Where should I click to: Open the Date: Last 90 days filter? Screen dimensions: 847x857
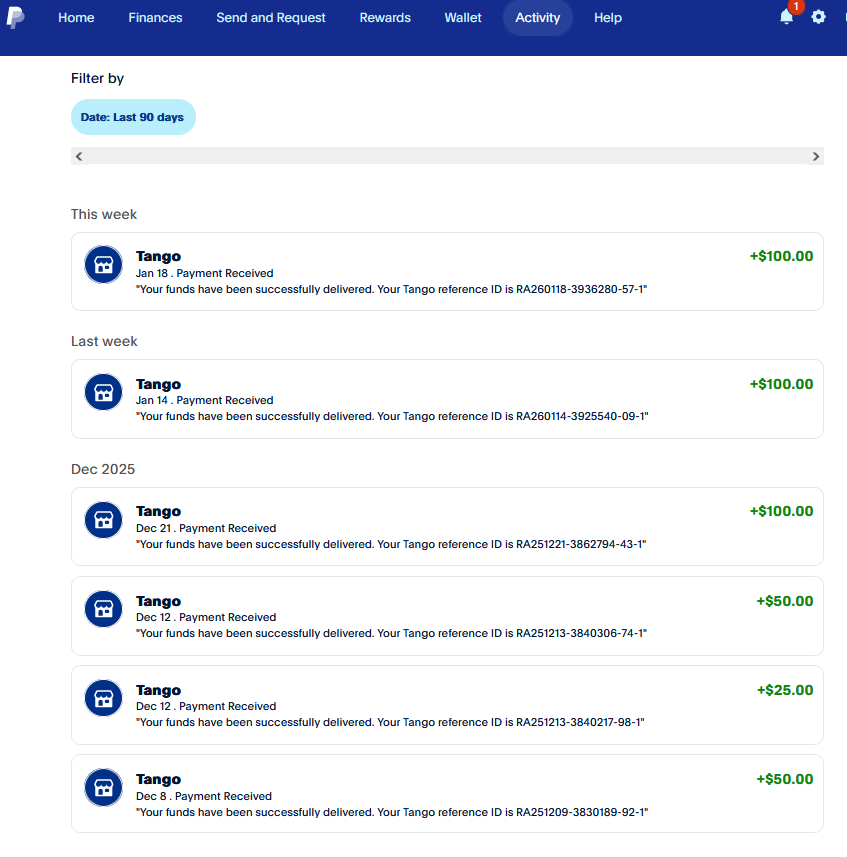point(133,117)
